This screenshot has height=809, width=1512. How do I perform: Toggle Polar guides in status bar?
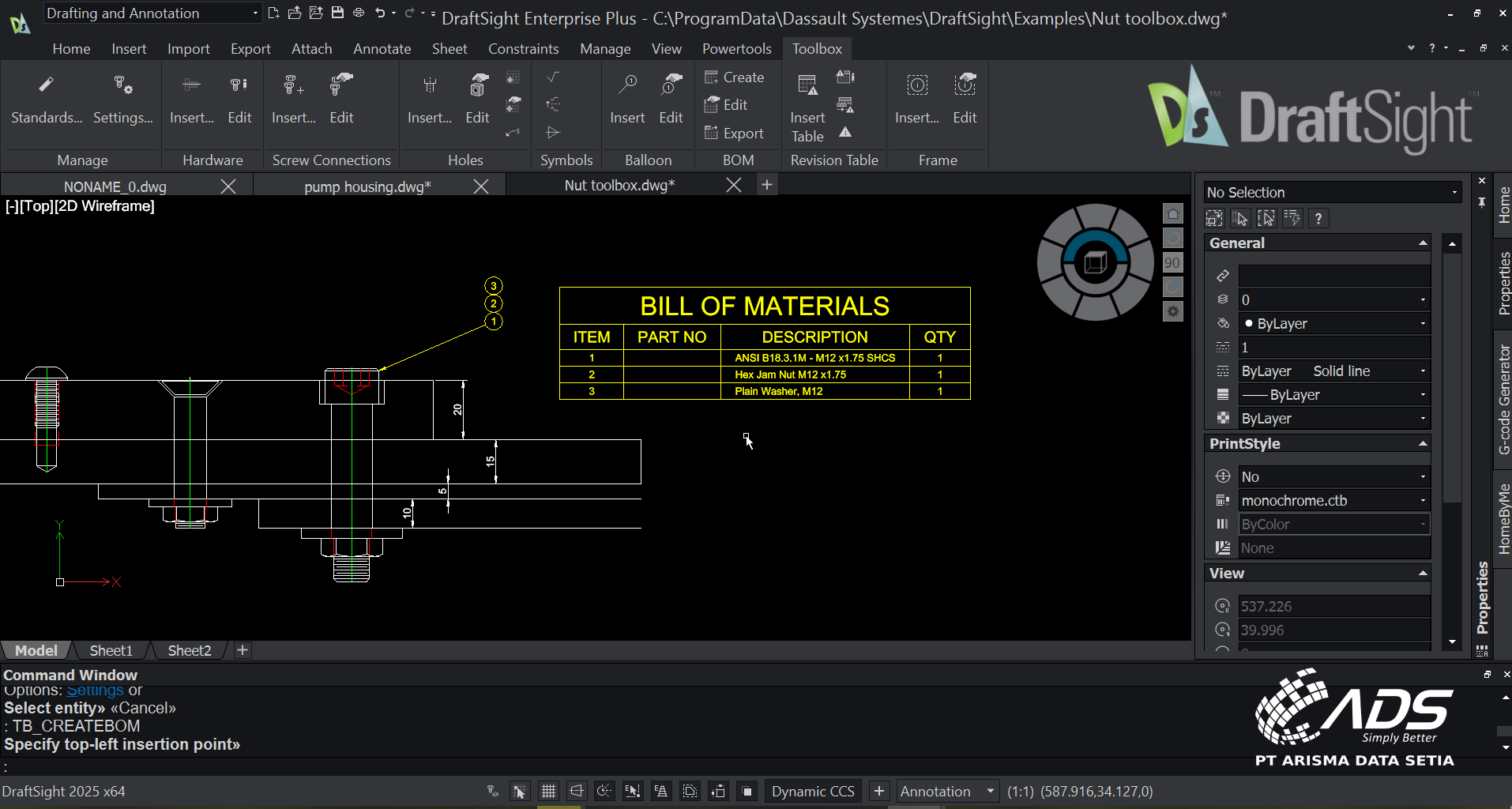coord(605,791)
